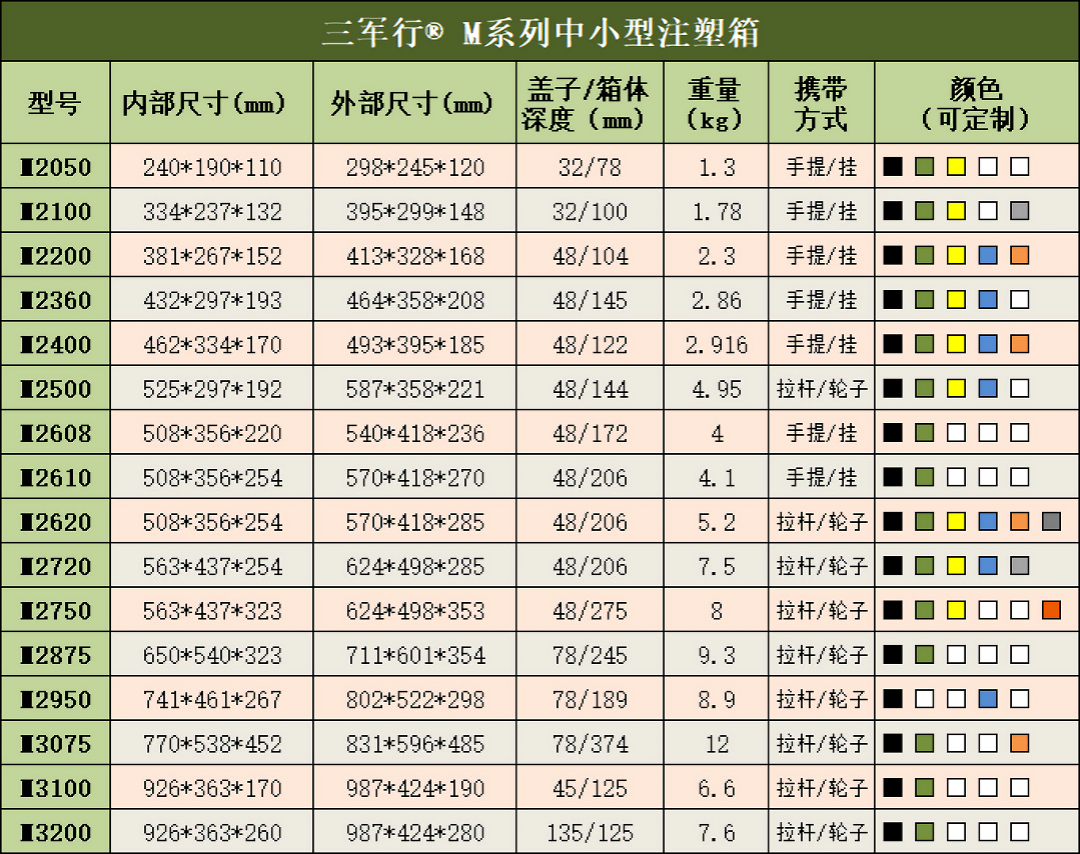Select the inner size 770*538*452
Image resolution: width=1080 pixels, height=854 pixels.
point(212,743)
